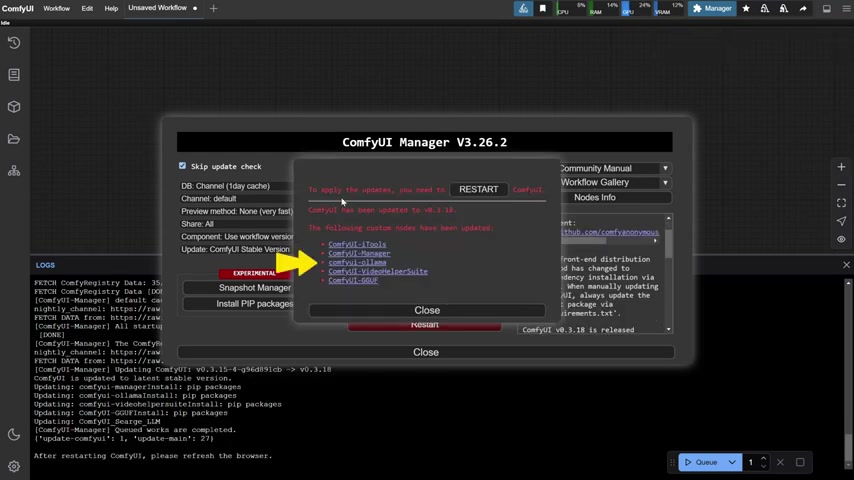This screenshot has width=854, height=480.
Task: Open the Channel default dropdown
Action: 236,198
